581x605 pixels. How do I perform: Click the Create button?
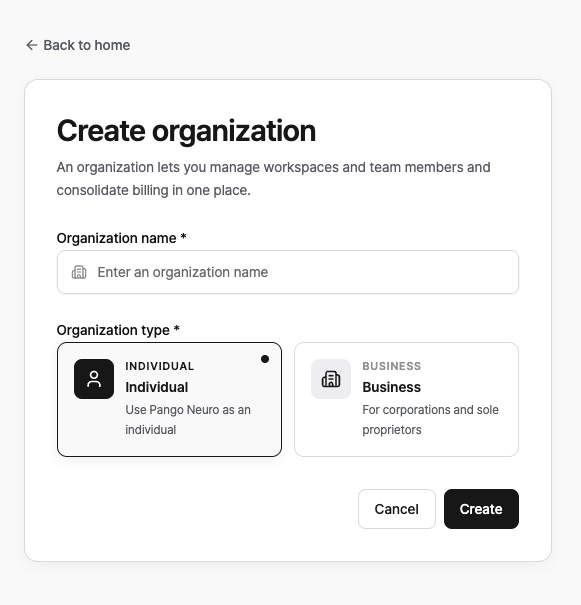[481, 509]
